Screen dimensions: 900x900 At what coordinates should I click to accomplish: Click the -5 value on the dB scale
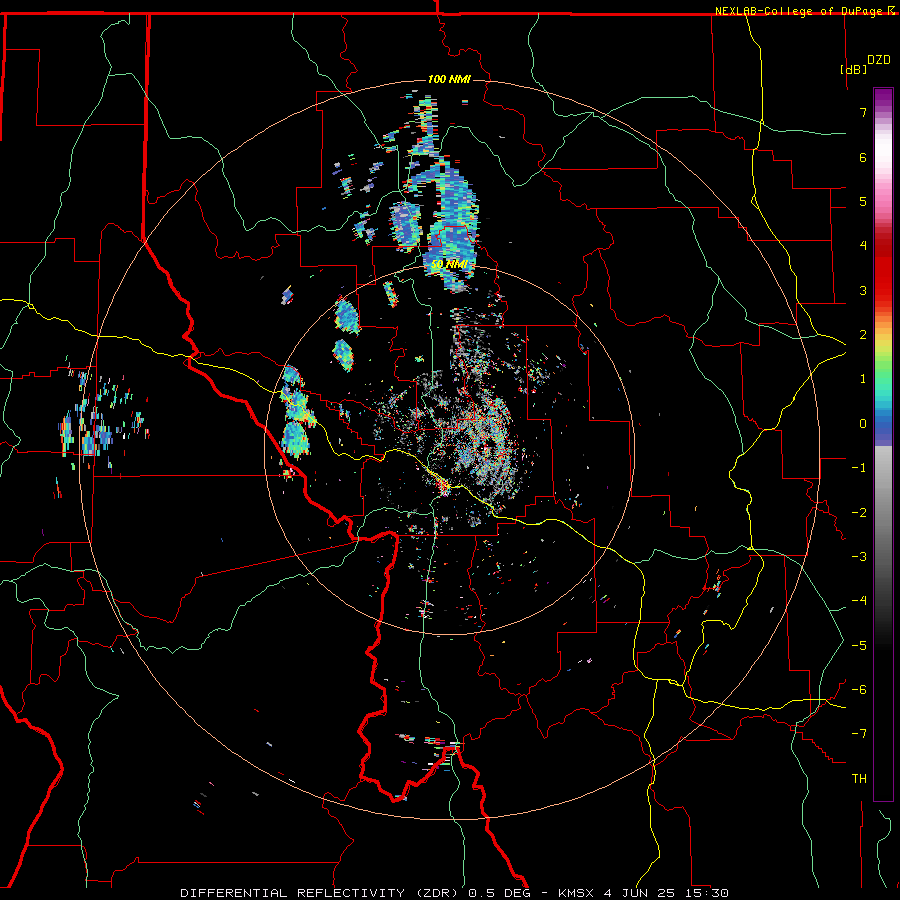(859, 646)
